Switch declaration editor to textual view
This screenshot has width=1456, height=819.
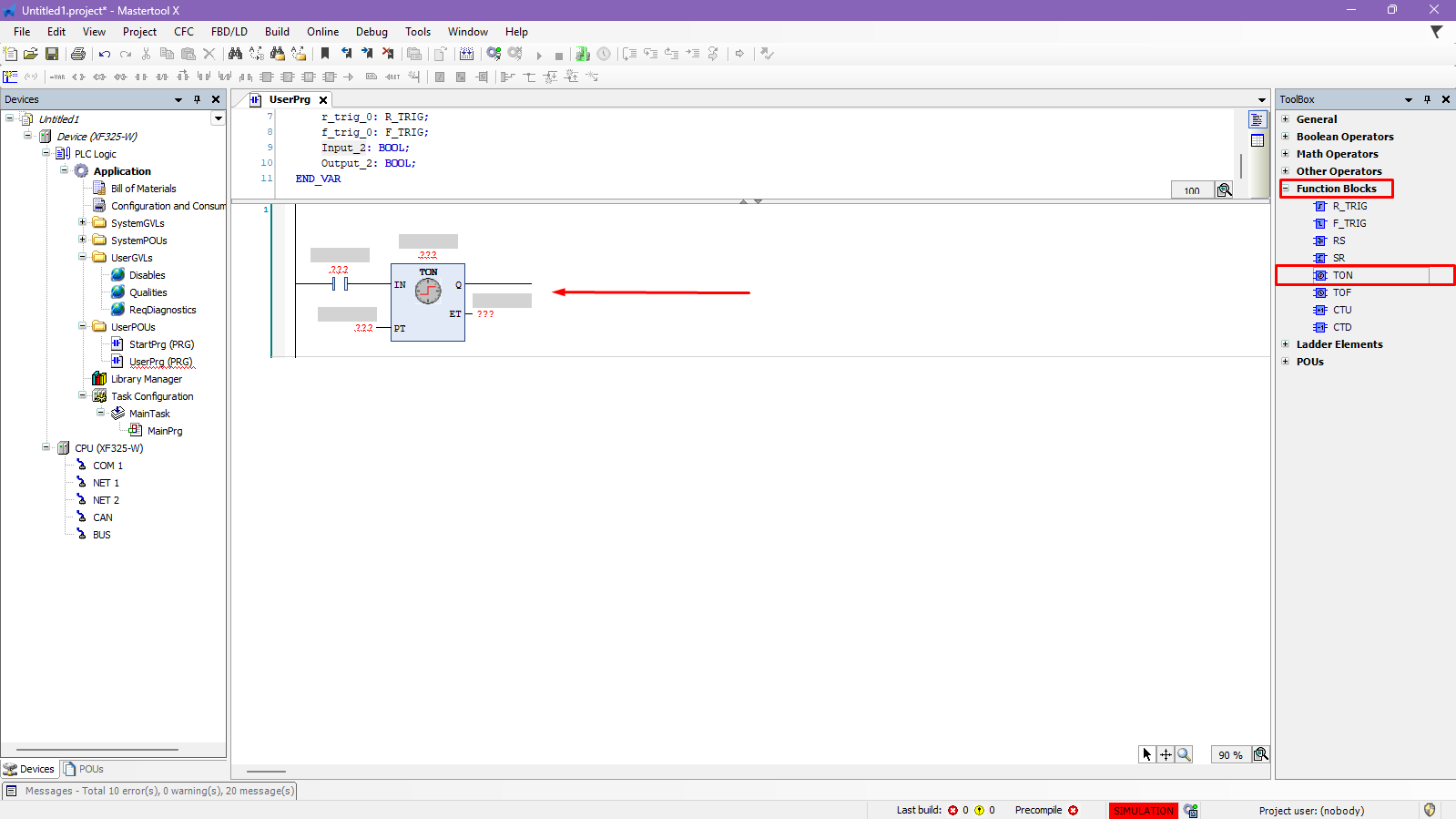click(x=1257, y=120)
